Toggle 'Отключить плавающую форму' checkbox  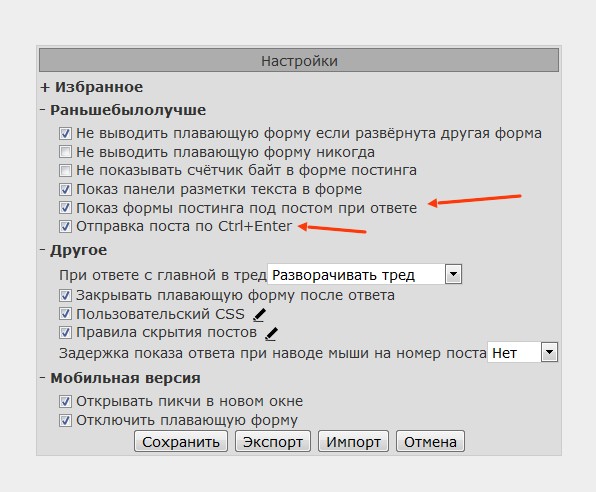tap(65, 421)
